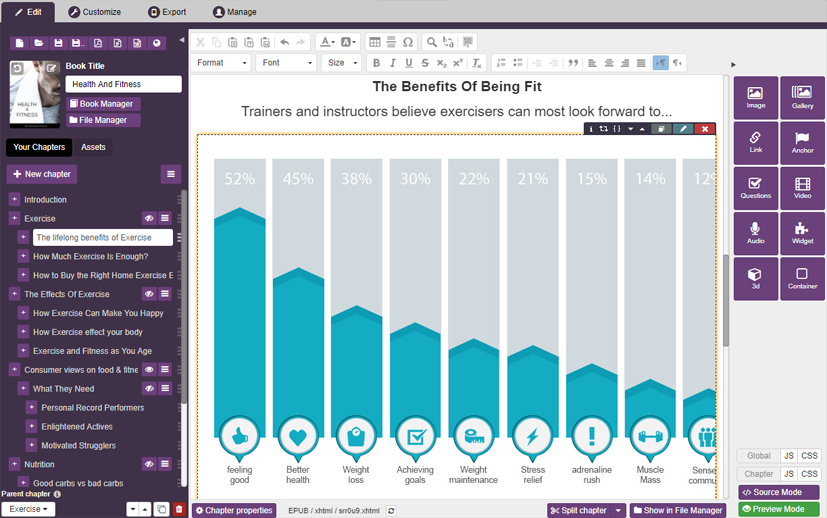Edit the selected widget with pencil icon
This screenshot has width=827, height=518.
pyautogui.click(x=682, y=129)
